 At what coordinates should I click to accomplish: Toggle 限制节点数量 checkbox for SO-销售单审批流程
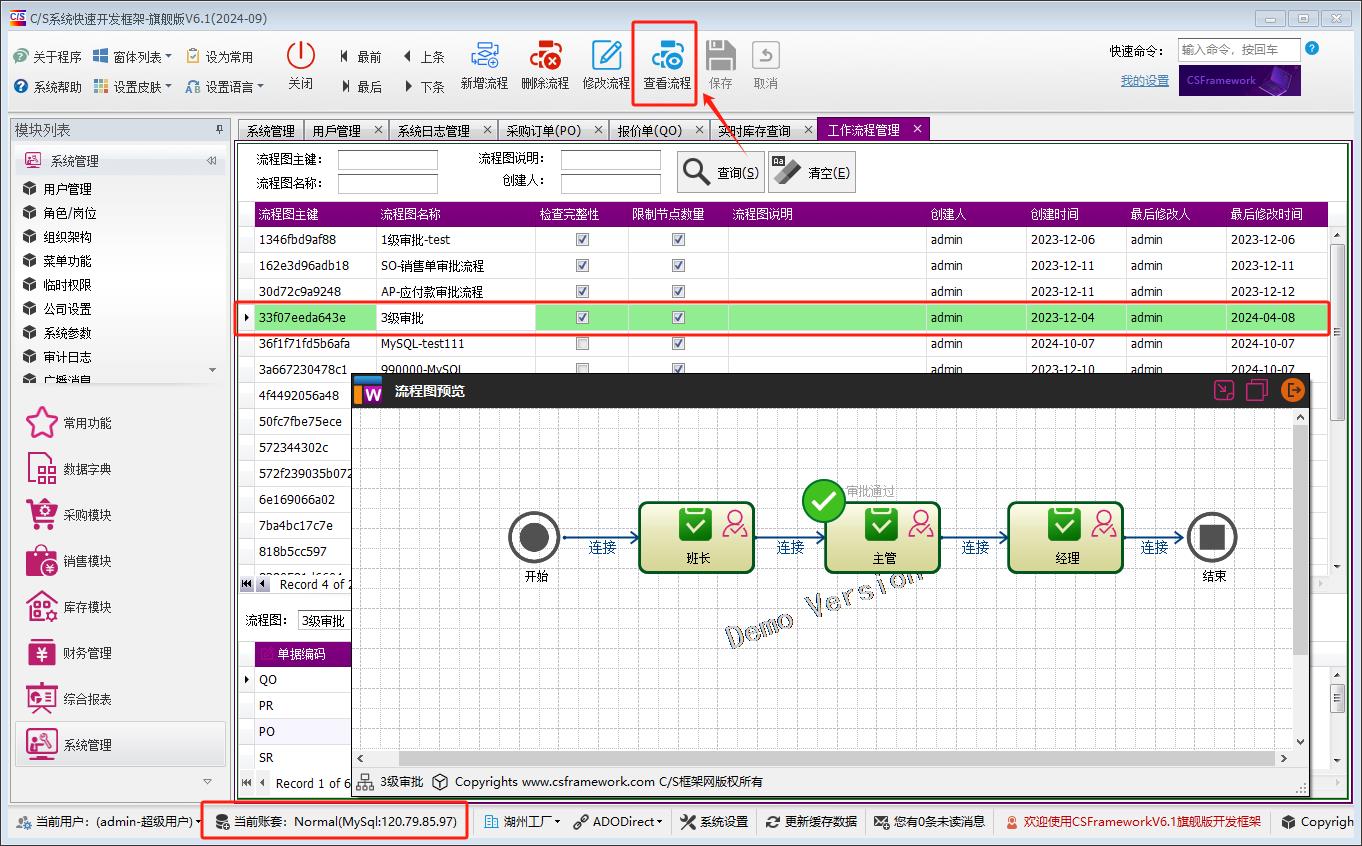(x=678, y=266)
